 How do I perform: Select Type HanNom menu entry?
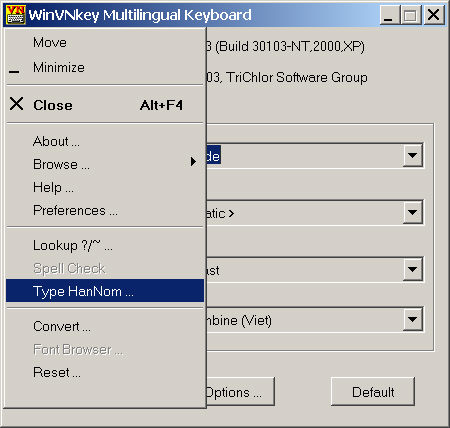coord(105,291)
